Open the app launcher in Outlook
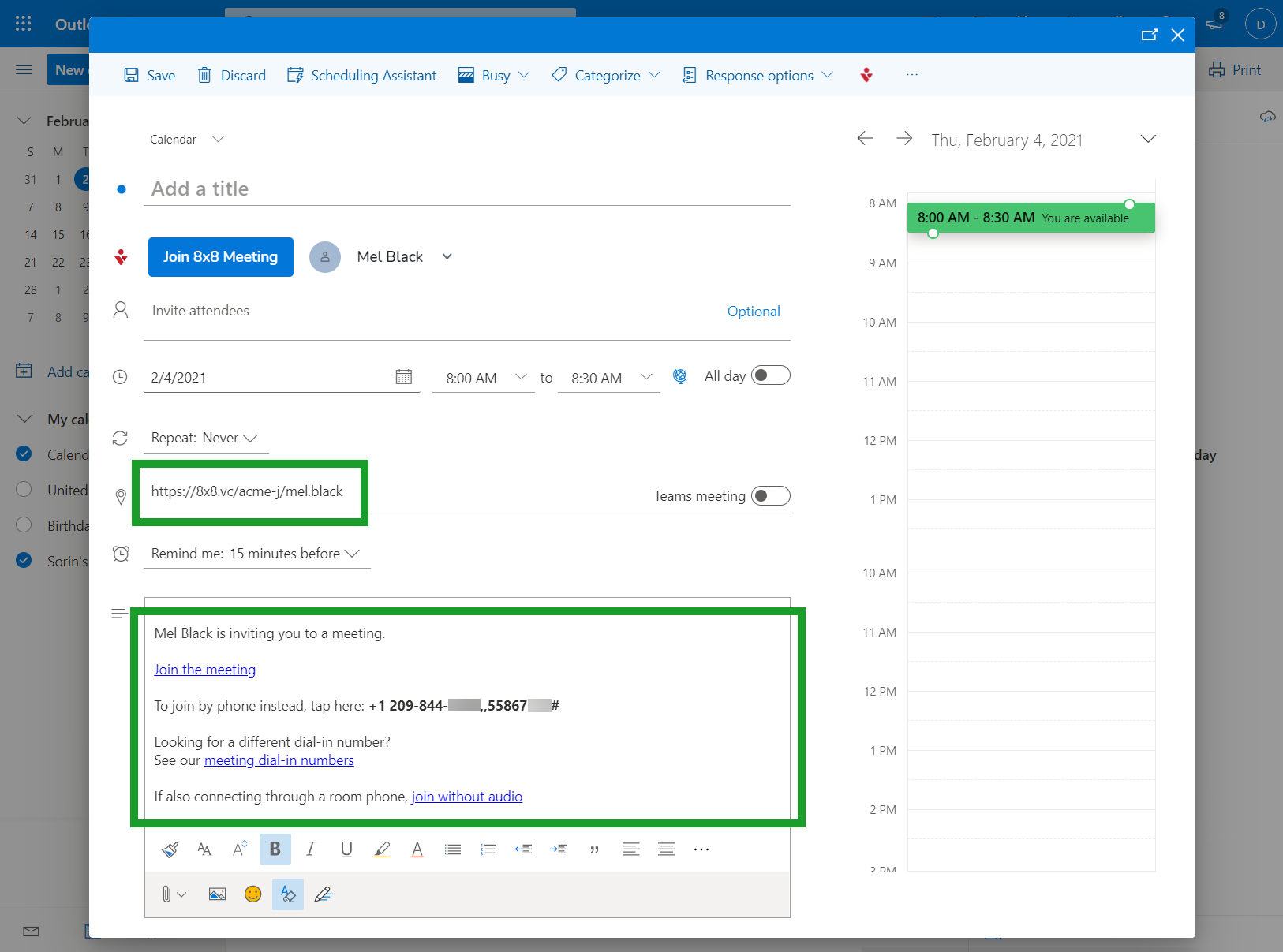 [24, 24]
